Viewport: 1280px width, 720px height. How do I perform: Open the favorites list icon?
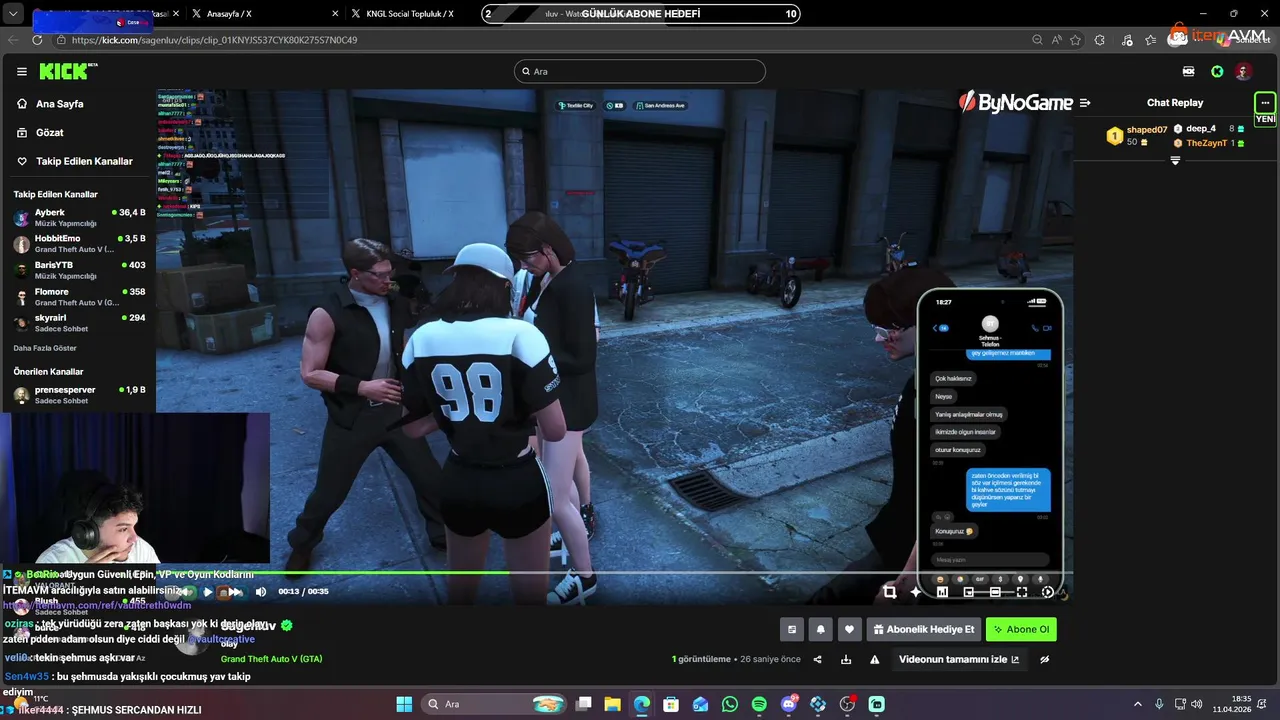tap(1150, 40)
